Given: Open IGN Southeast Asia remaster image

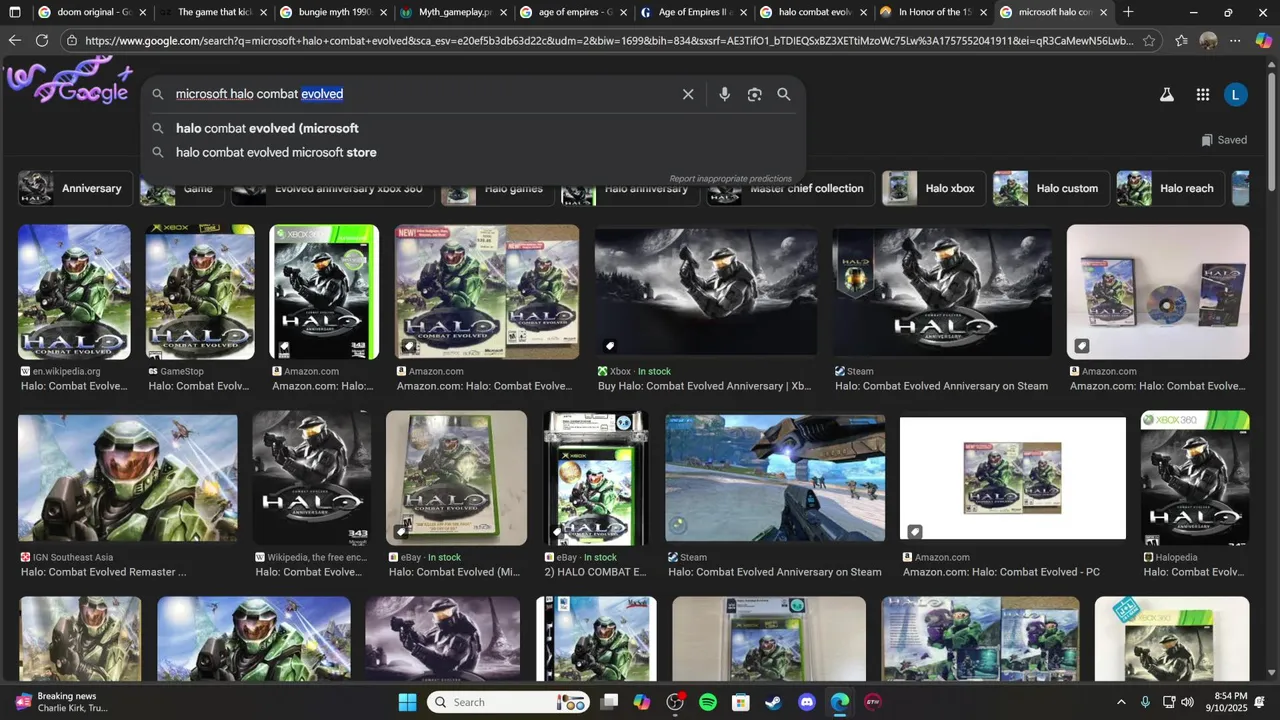Looking at the screenshot, I should [128, 478].
